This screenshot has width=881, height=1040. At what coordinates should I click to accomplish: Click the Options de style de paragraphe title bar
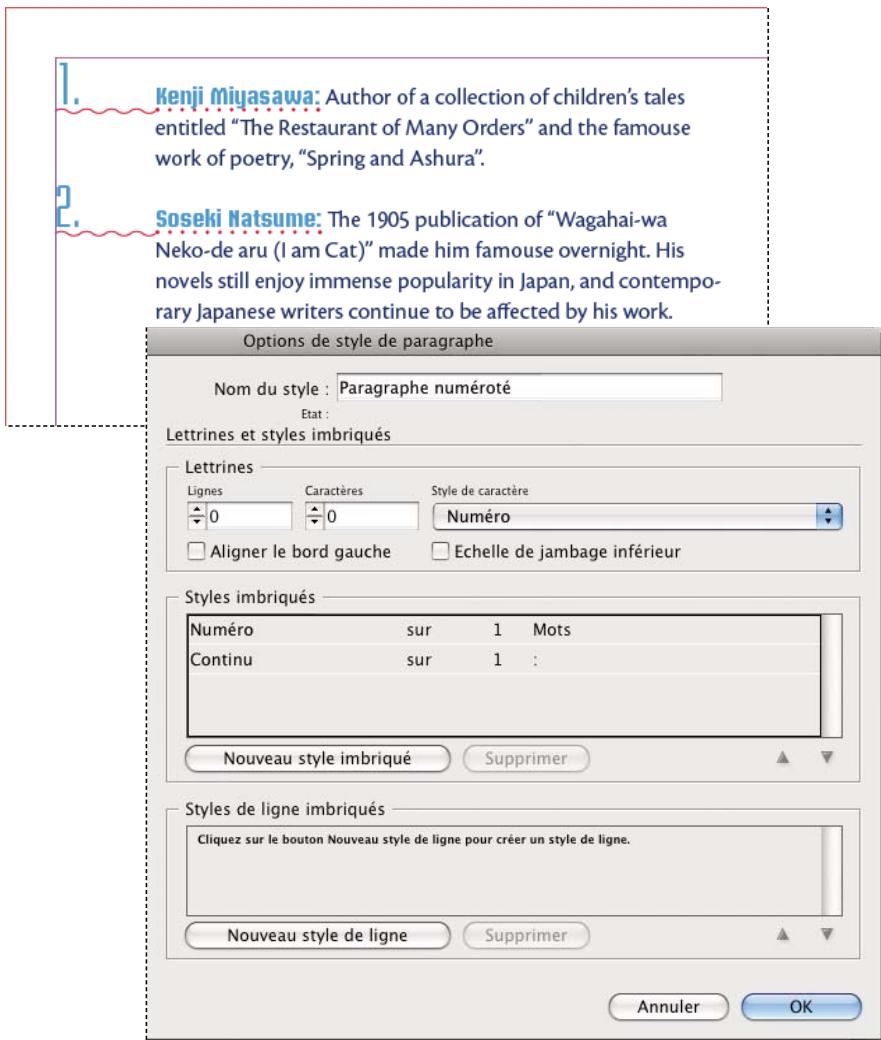(513, 341)
